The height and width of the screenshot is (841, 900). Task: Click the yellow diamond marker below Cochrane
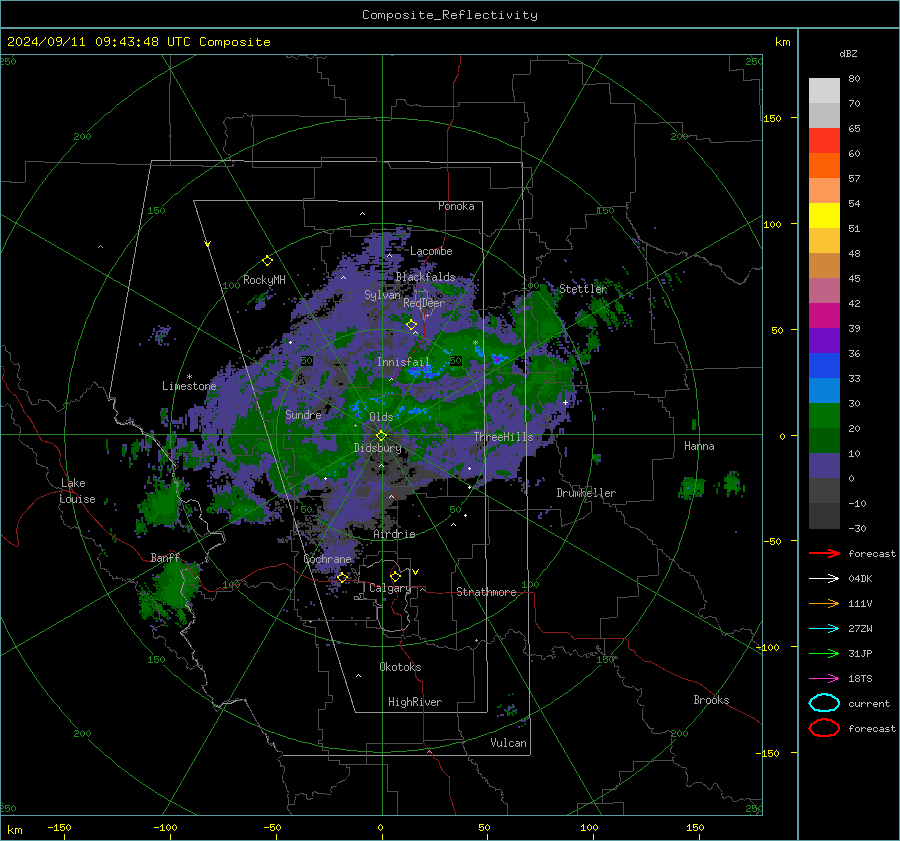pos(342,577)
